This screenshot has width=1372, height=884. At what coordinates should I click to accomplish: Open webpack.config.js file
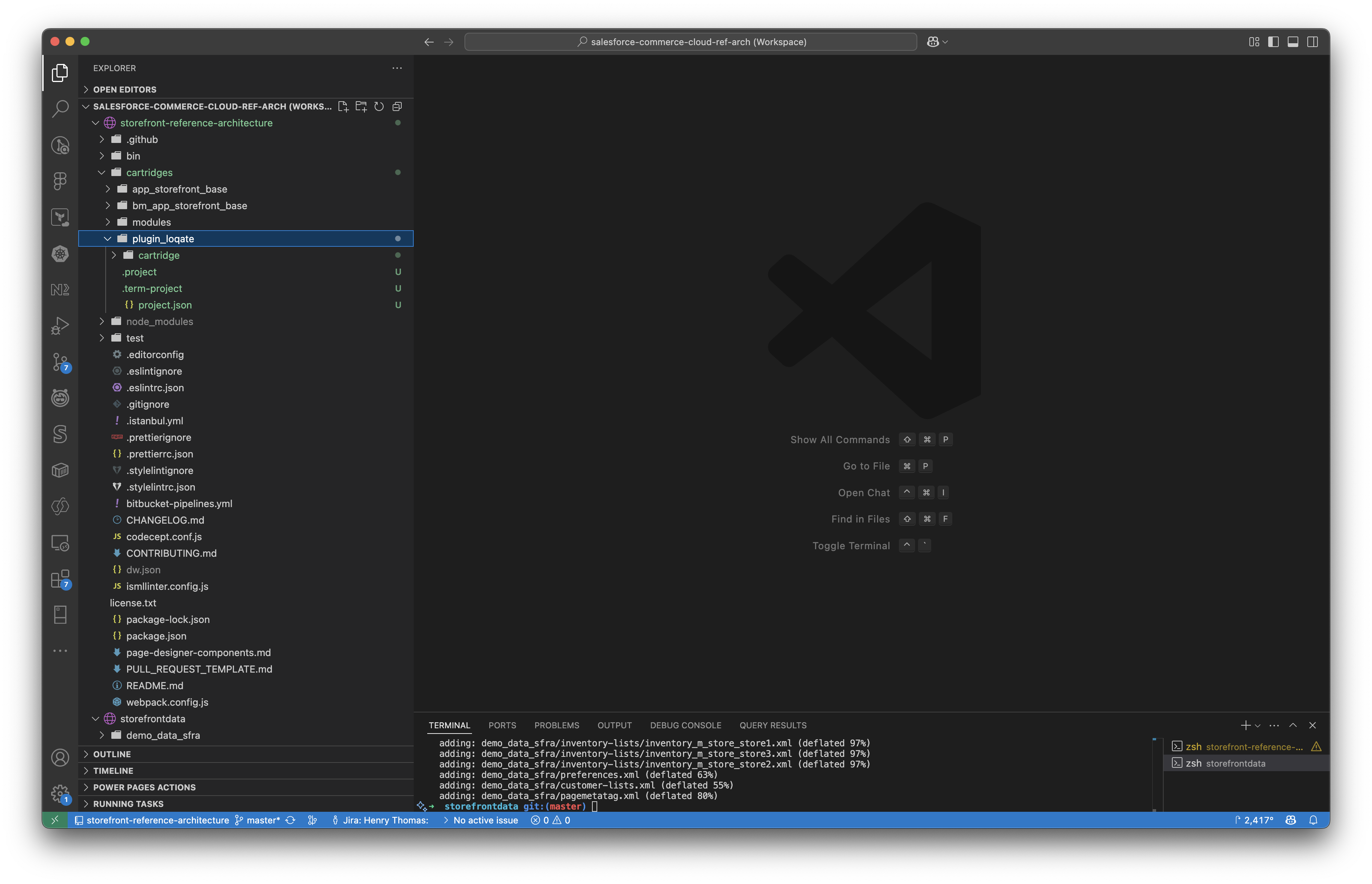coord(246,702)
